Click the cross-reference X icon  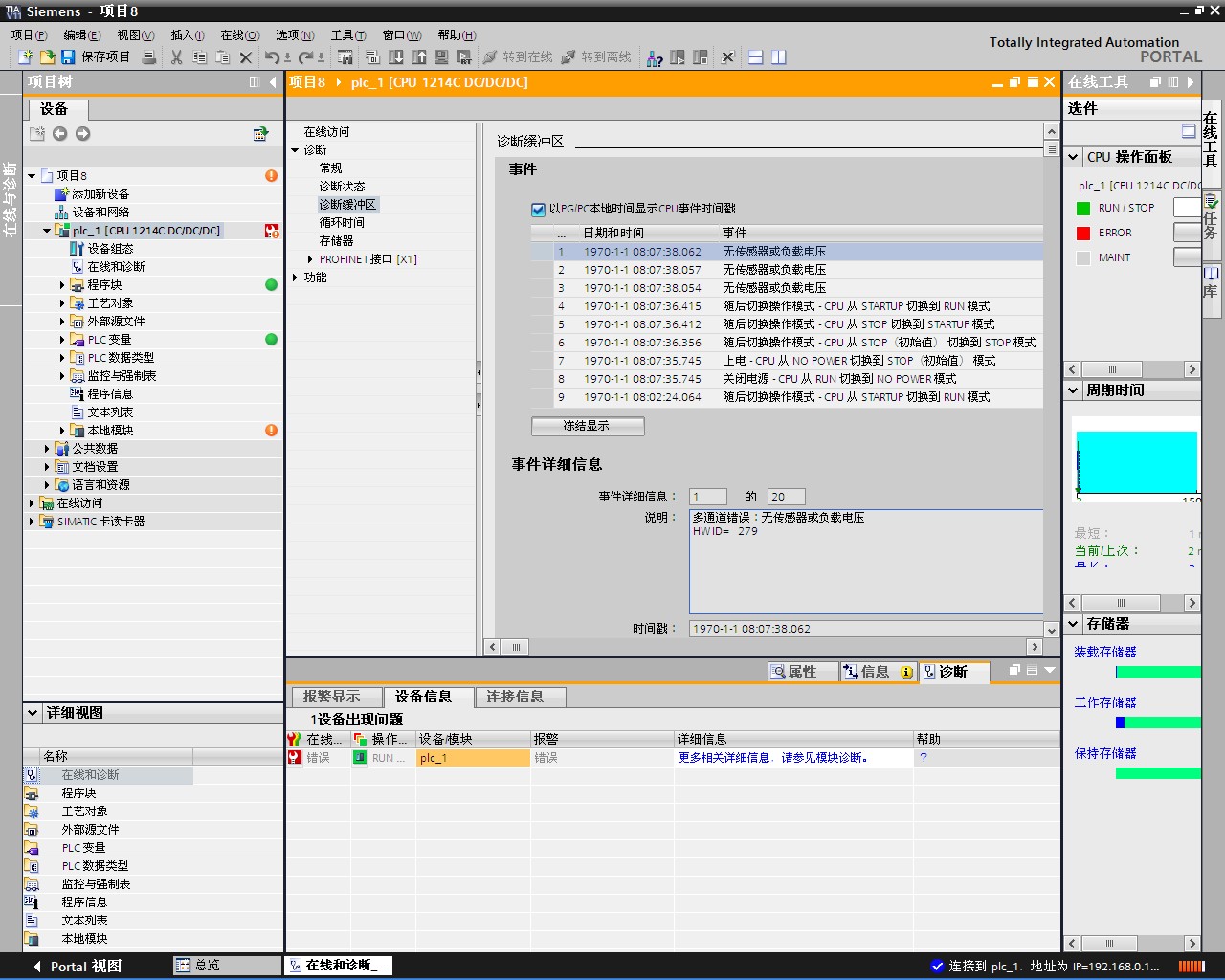pyautogui.click(x=727, y=57)
